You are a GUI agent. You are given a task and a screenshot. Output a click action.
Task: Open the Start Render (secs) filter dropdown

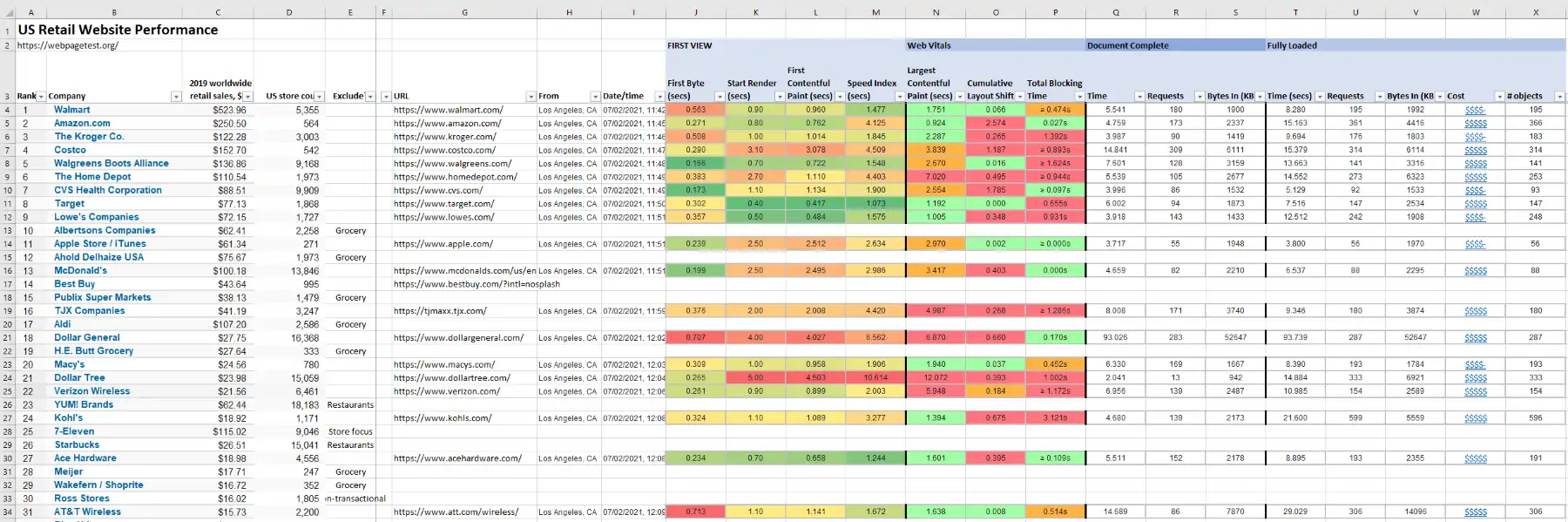pos(780,97)
